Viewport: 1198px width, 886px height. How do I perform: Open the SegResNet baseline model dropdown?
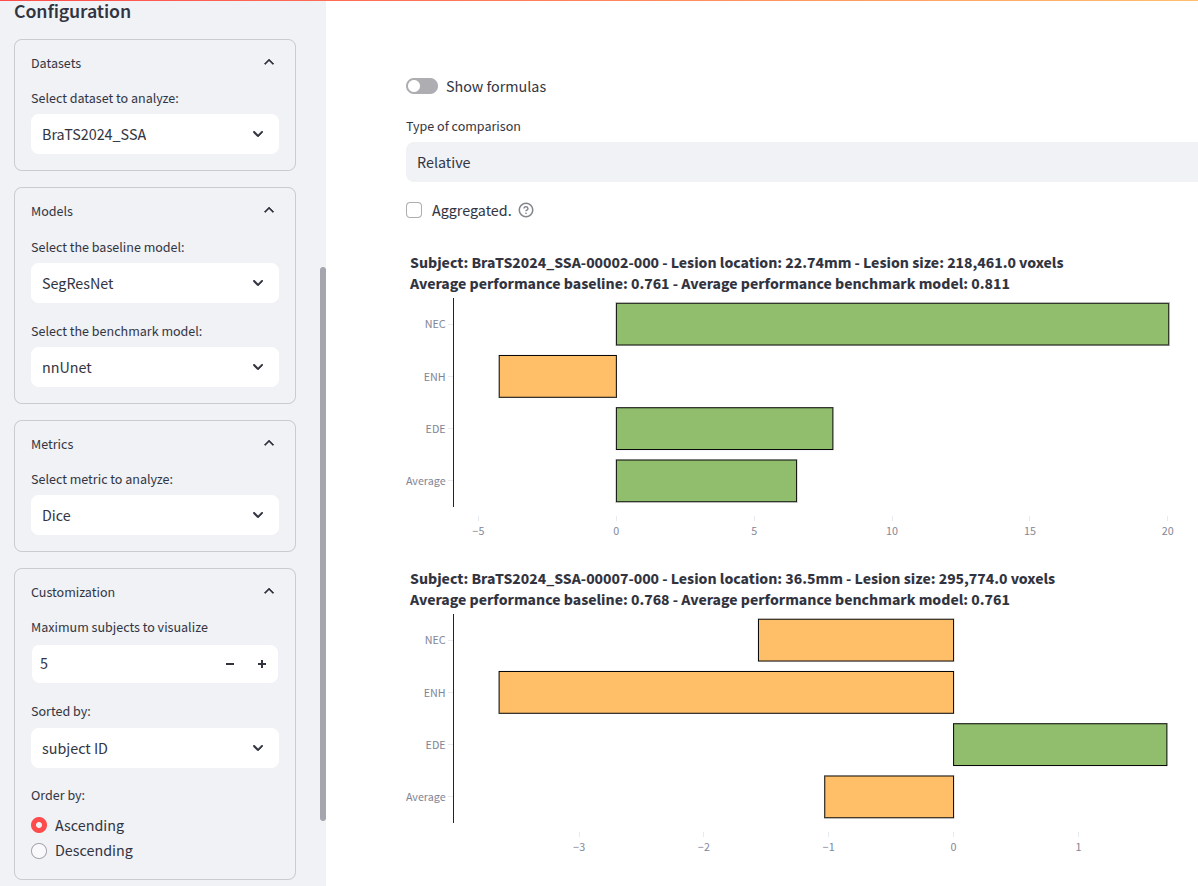coord(154,283)
